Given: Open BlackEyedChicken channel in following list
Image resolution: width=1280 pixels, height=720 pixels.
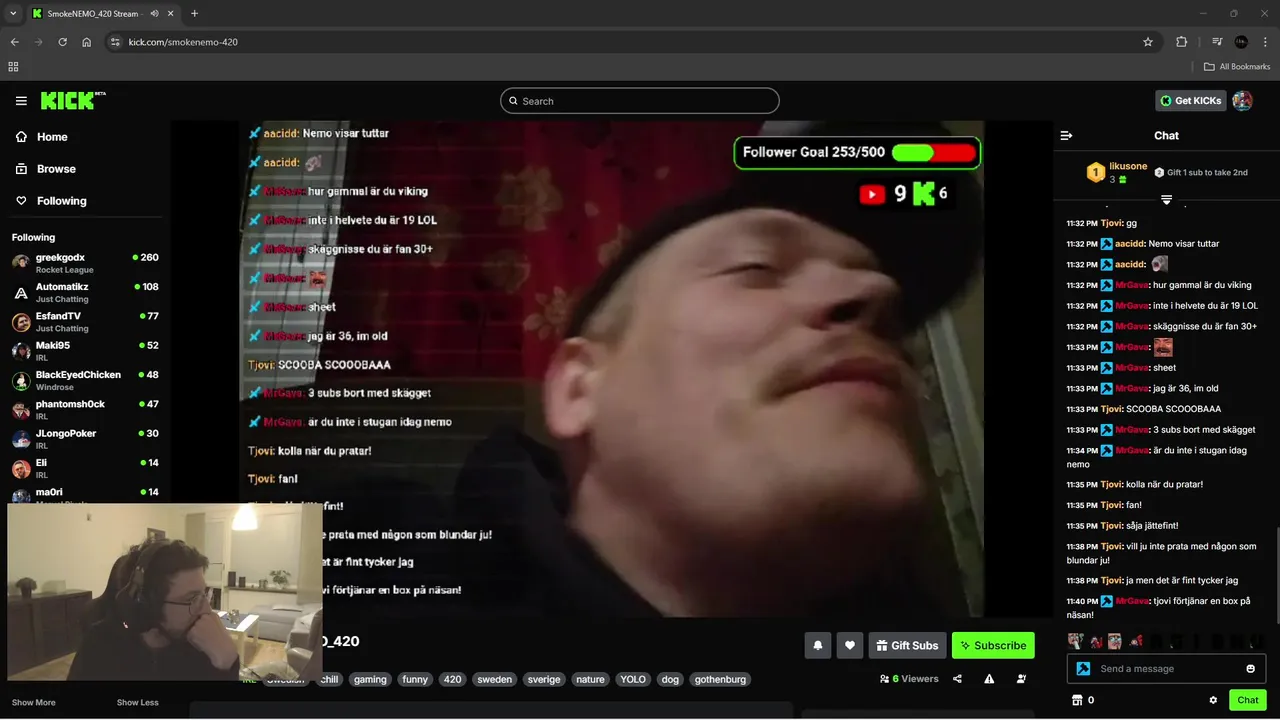Looking at the screenshot, I should point(85,380).
